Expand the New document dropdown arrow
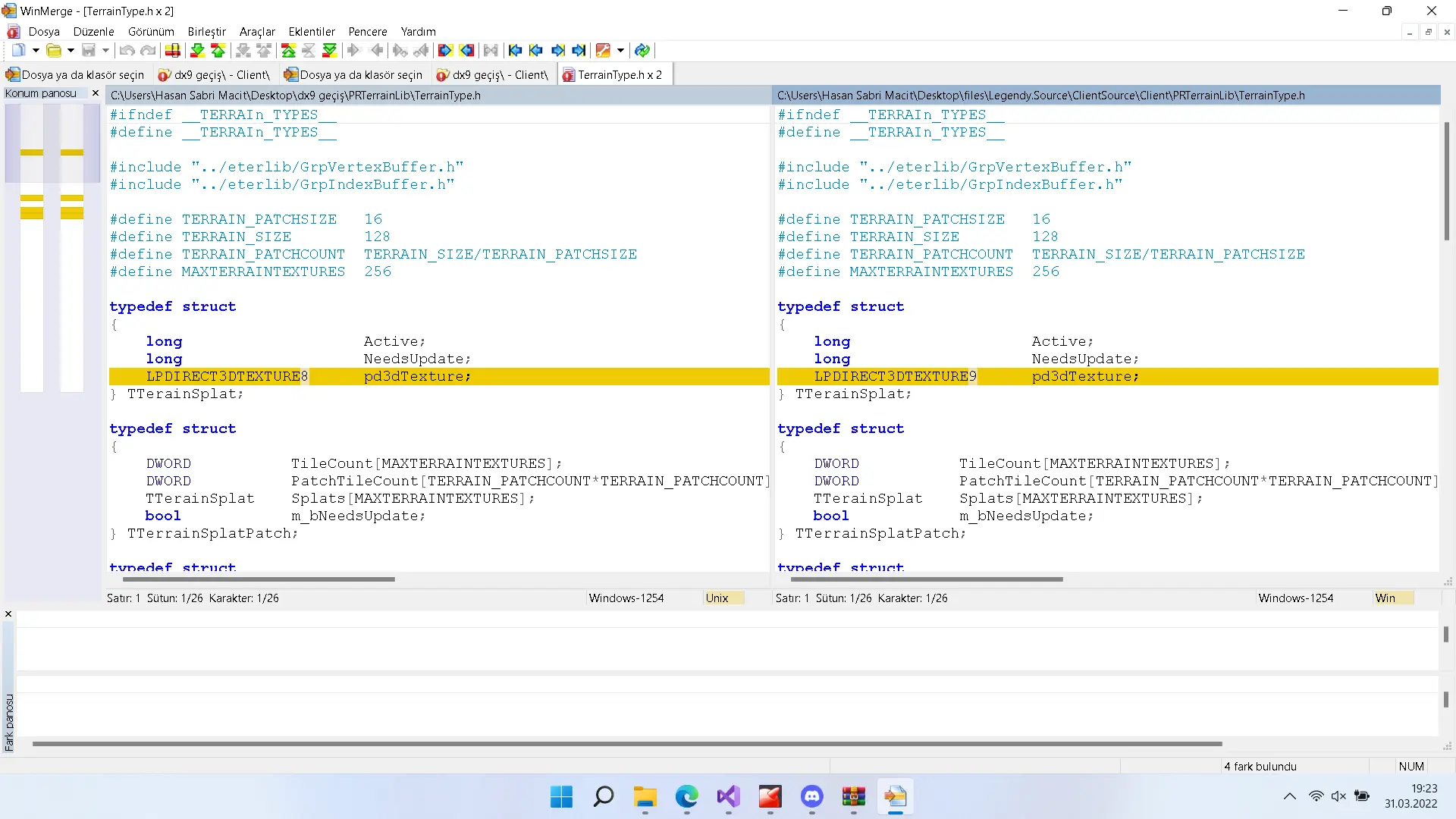Screen dimensions: 1456x819 coord(36,51)
